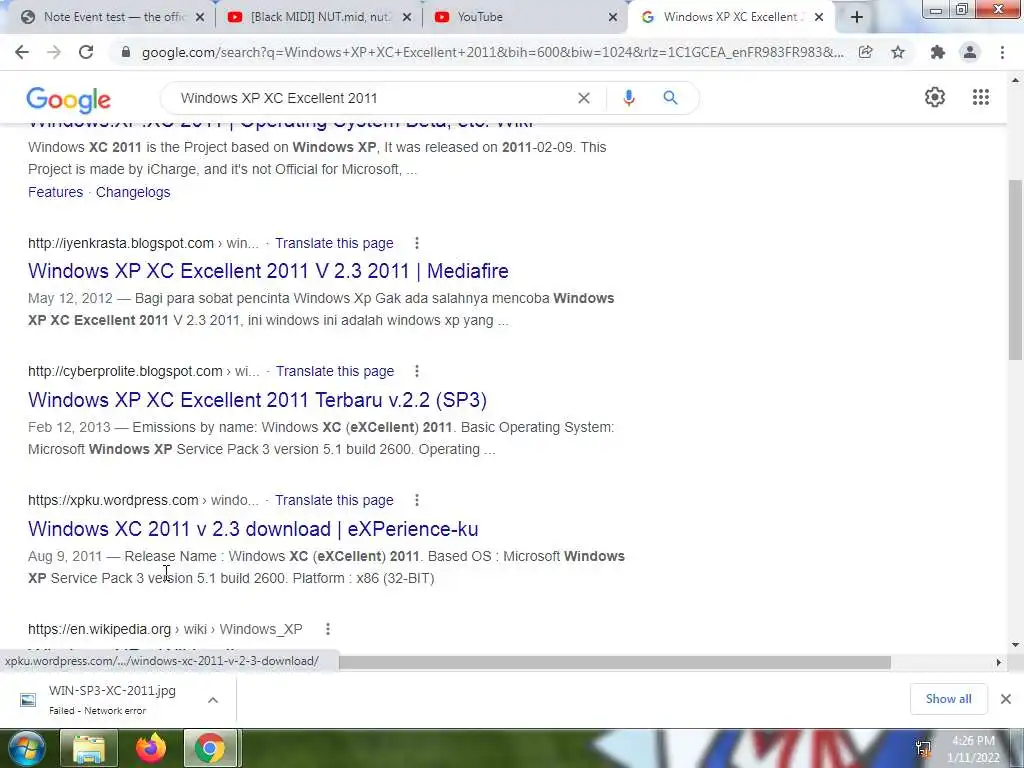
Task: Click the 'Failed - Network error' status text
Action: tap(97, 711)
